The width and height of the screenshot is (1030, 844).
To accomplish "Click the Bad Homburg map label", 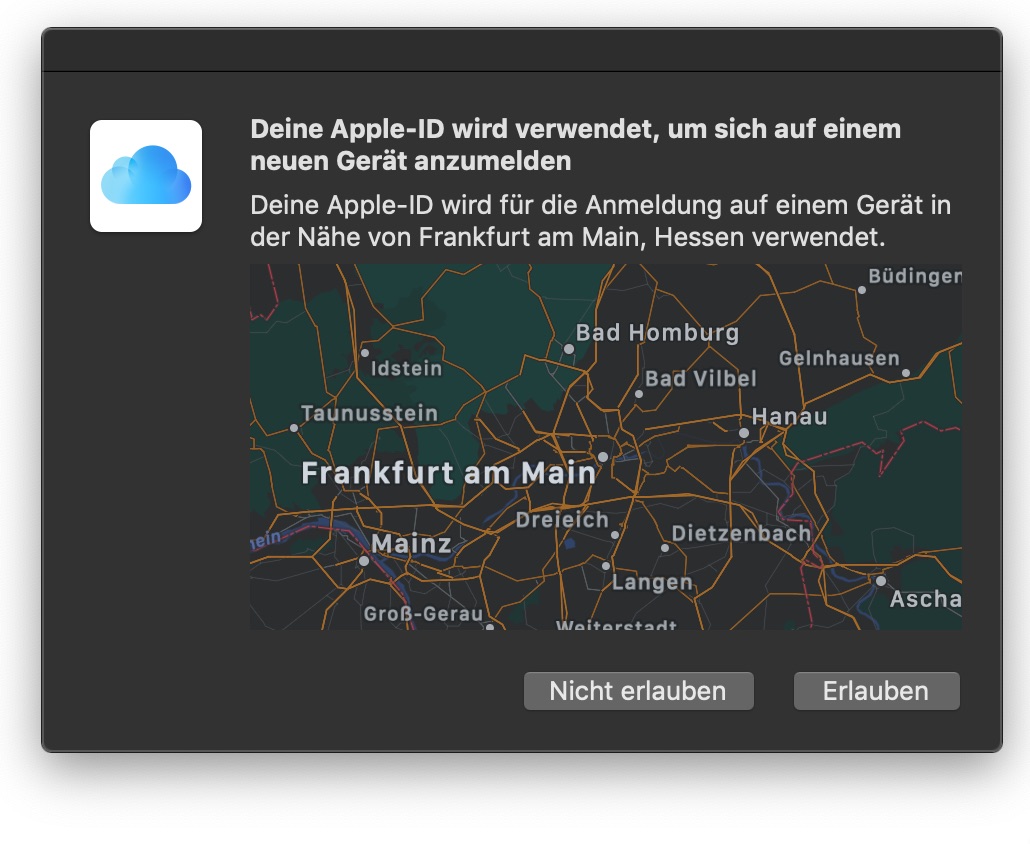I will pyautogui.click(x=657, y=333).
